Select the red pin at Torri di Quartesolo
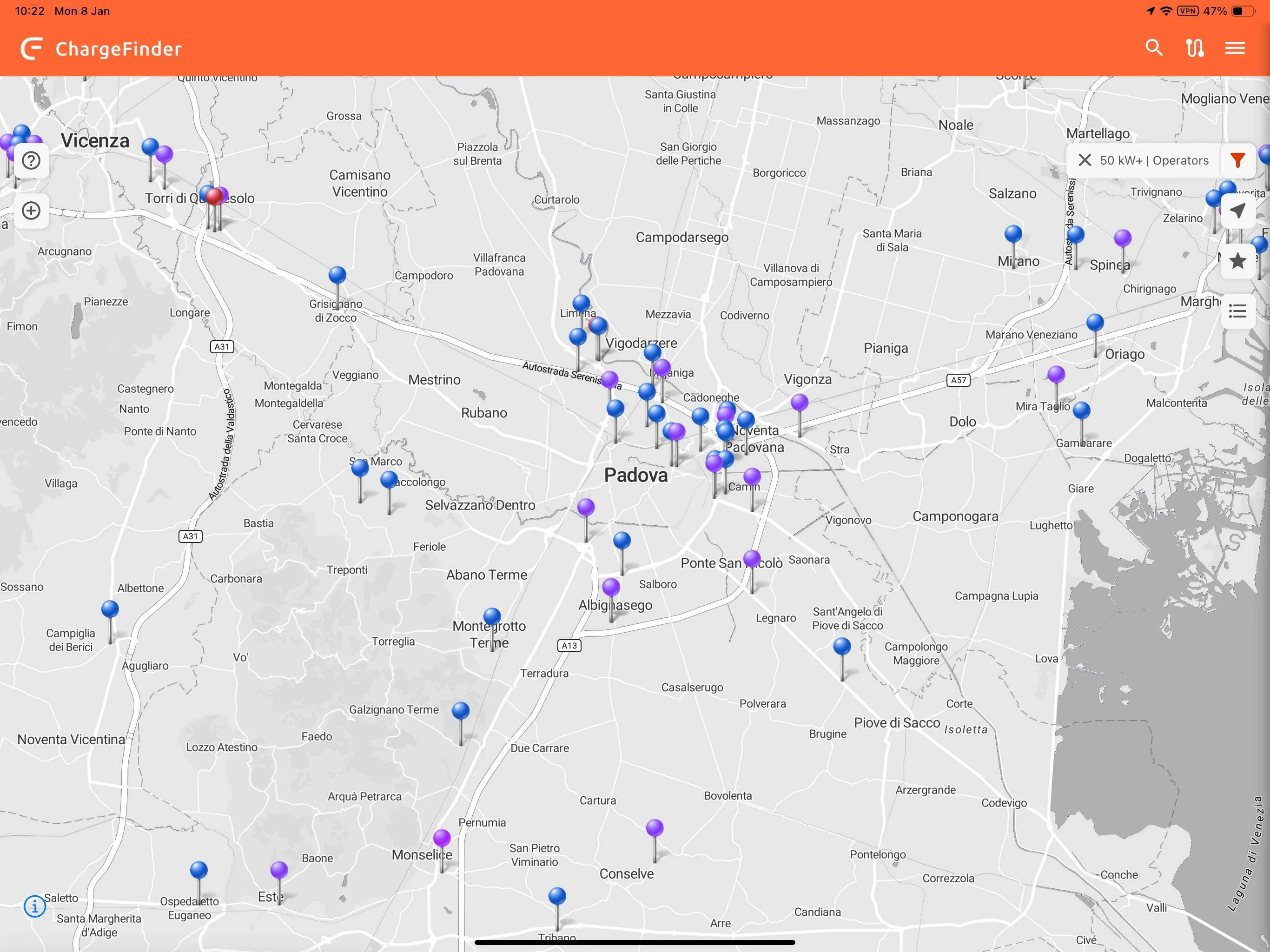1270x952 pixels. 214,196
